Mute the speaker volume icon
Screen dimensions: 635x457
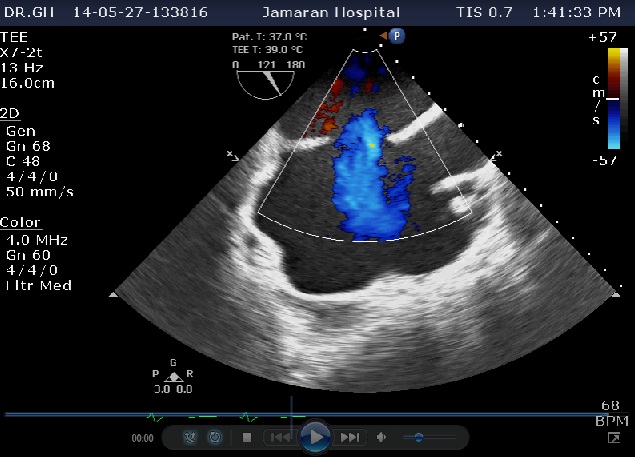[382, 437]
